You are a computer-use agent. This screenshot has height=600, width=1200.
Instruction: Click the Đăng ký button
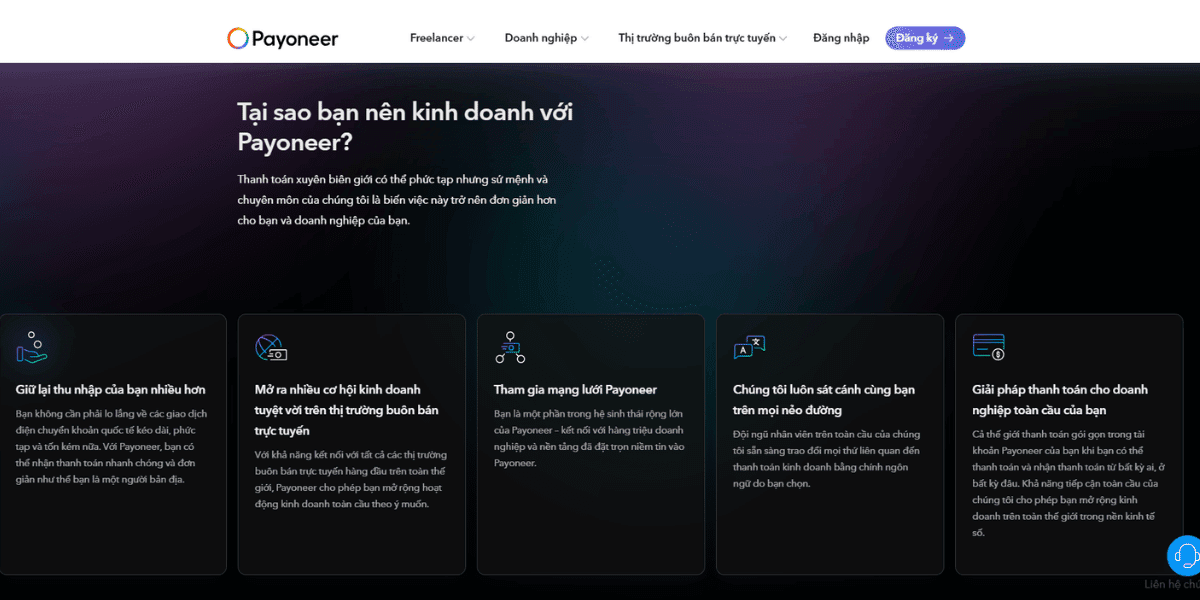pos(925,38)
